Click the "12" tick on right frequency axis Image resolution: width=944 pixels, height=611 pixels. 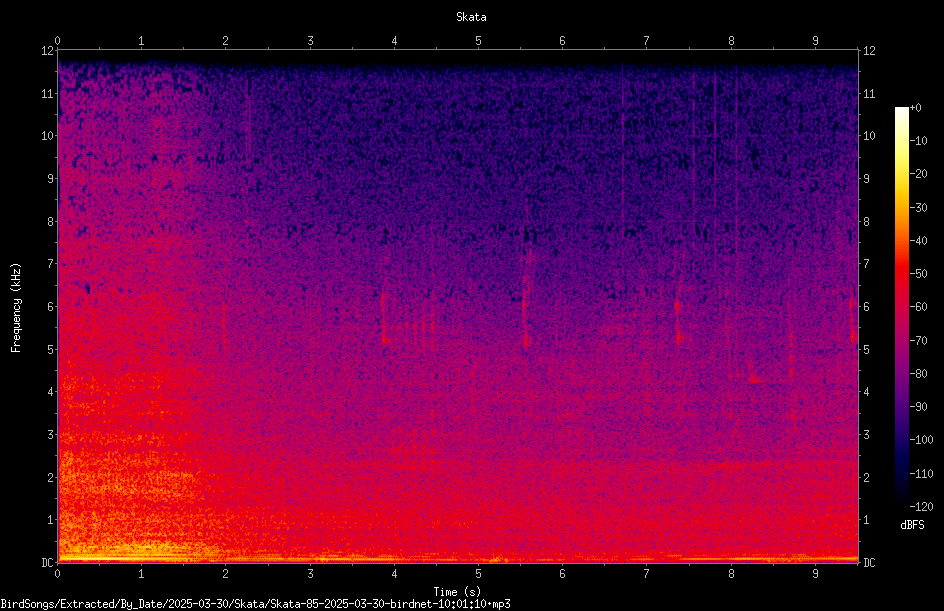pyautogui.click(x=869, y=51)
